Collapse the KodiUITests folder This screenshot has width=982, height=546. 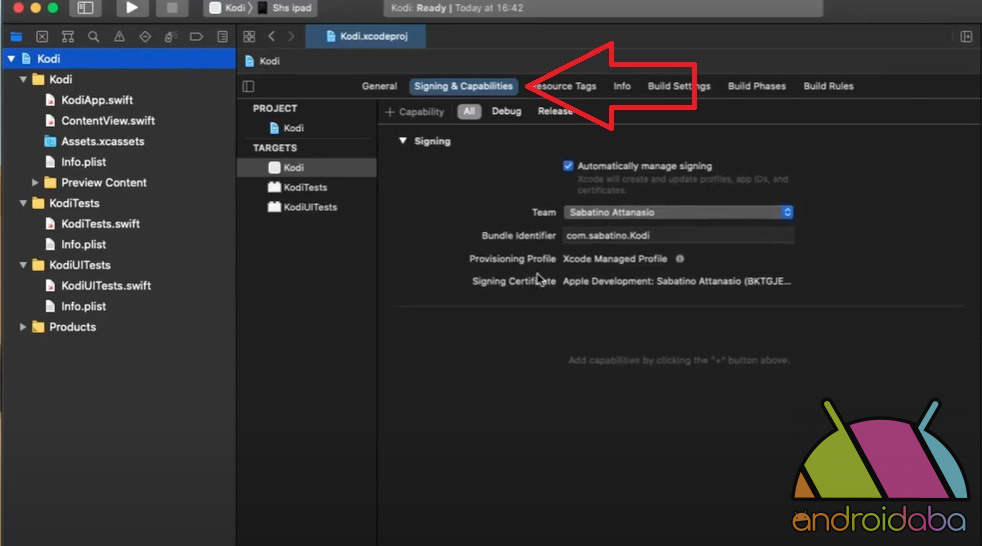coord(23,265)
